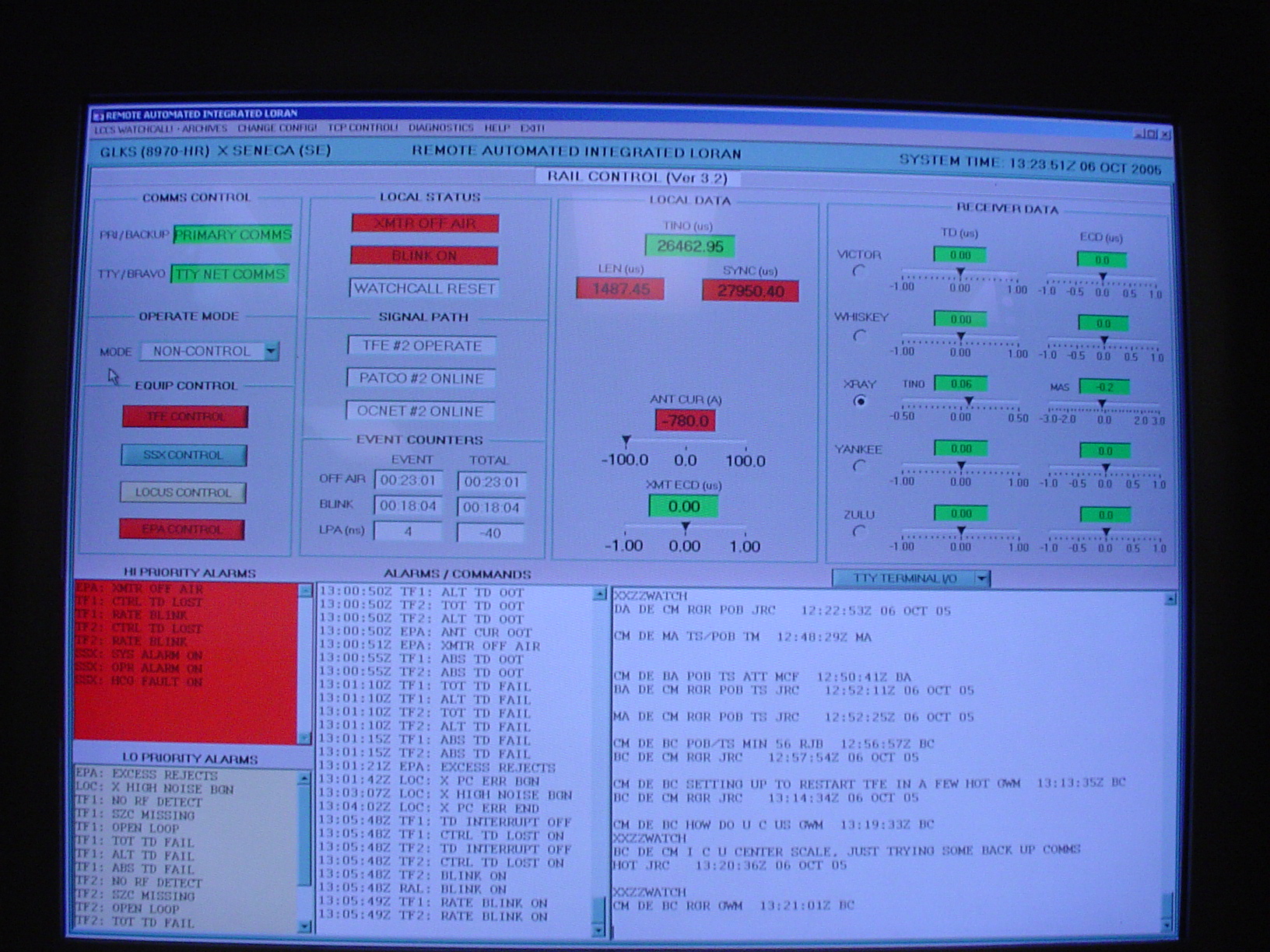This screenshot has height=952, width=1270.
Task: Click the LPA EVENT field showing 4
Action: pos(408,531)
